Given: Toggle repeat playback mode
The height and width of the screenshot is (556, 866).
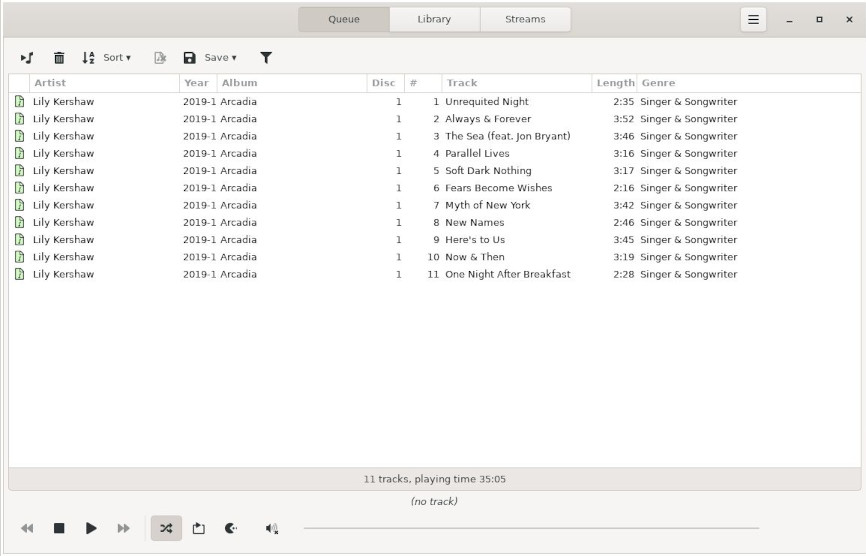Looking at the screenshot, I should (198, 528).
